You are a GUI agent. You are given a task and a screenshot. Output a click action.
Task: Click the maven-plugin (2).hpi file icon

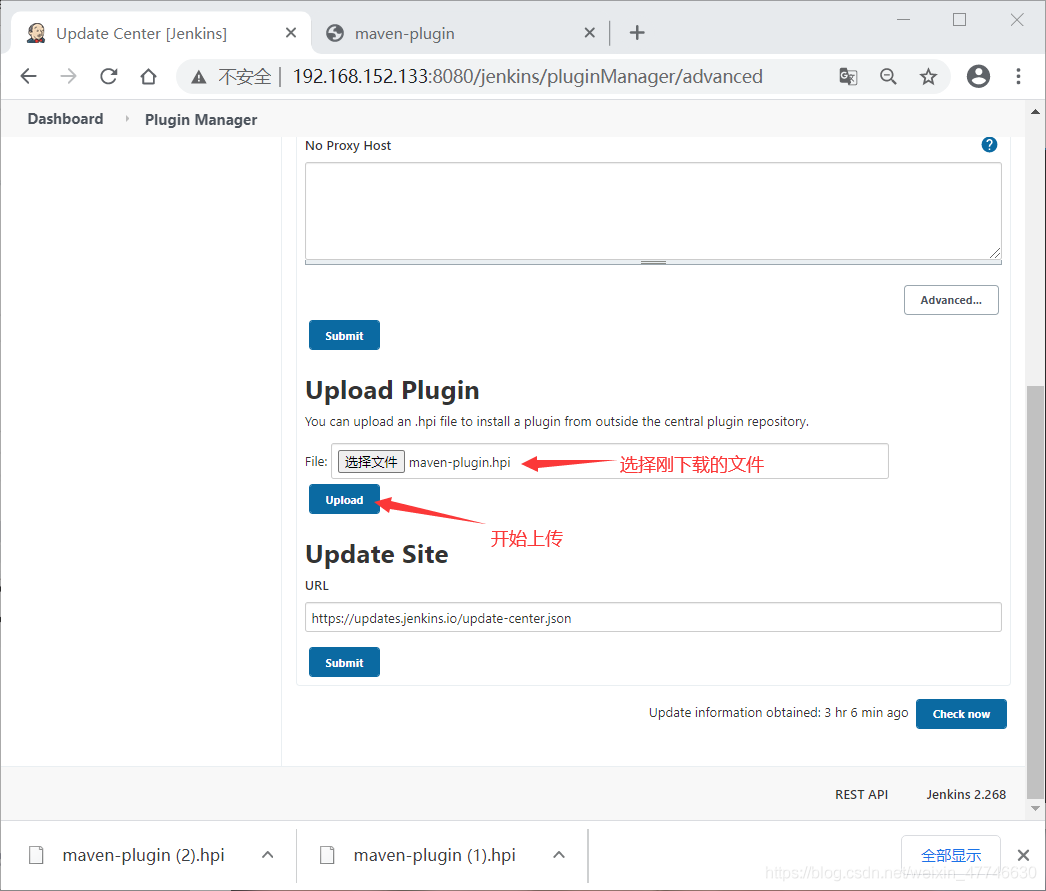tap(37, 855)
